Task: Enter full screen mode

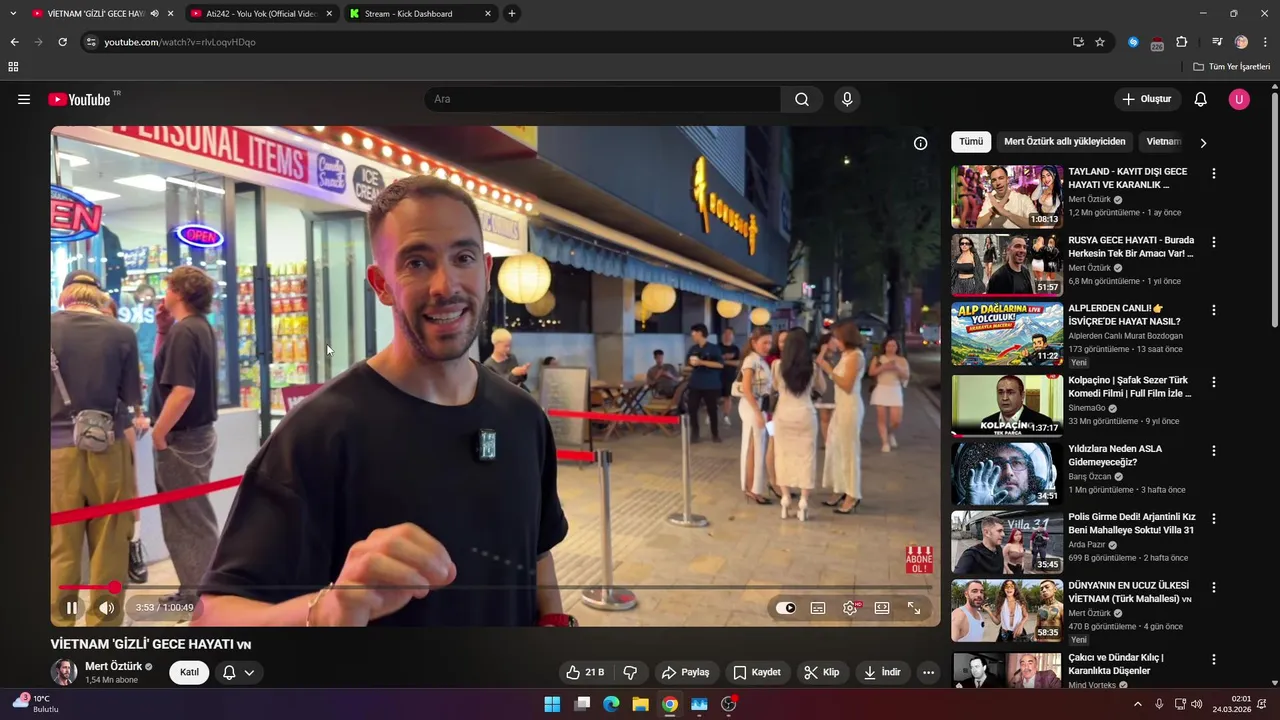Action: (914, 608)
